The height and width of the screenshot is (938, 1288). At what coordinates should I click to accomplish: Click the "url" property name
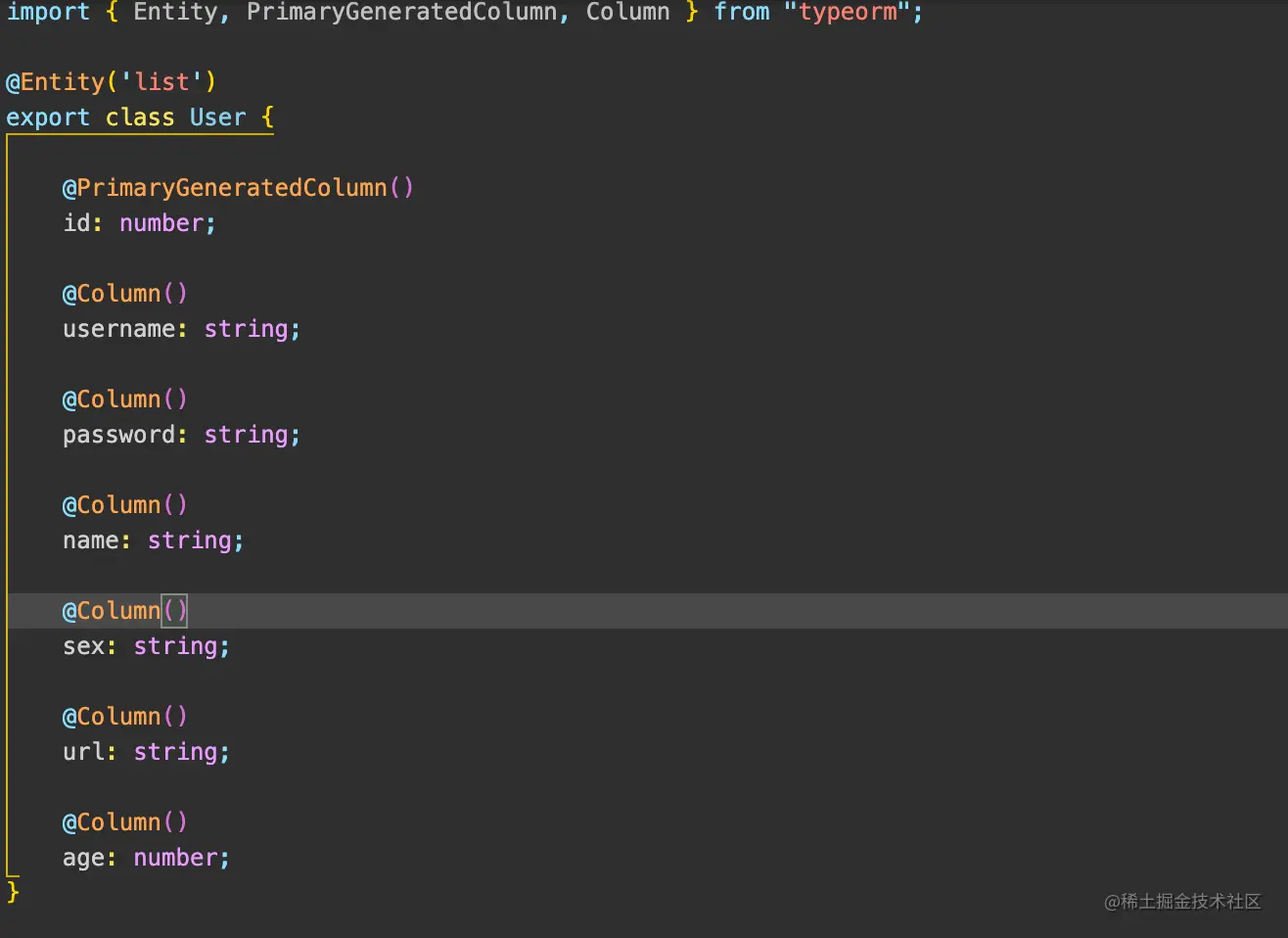pos(83,752)
